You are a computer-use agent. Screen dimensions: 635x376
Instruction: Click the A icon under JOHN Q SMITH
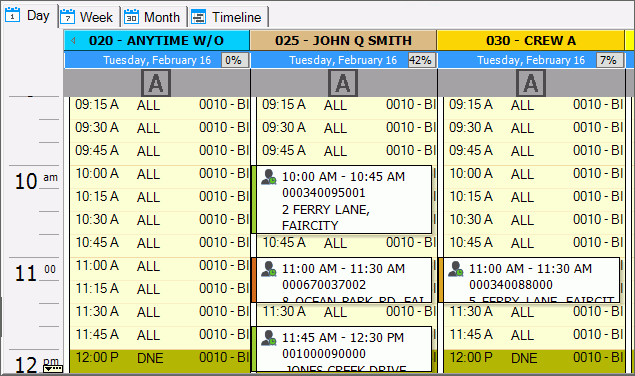[343, 83]
